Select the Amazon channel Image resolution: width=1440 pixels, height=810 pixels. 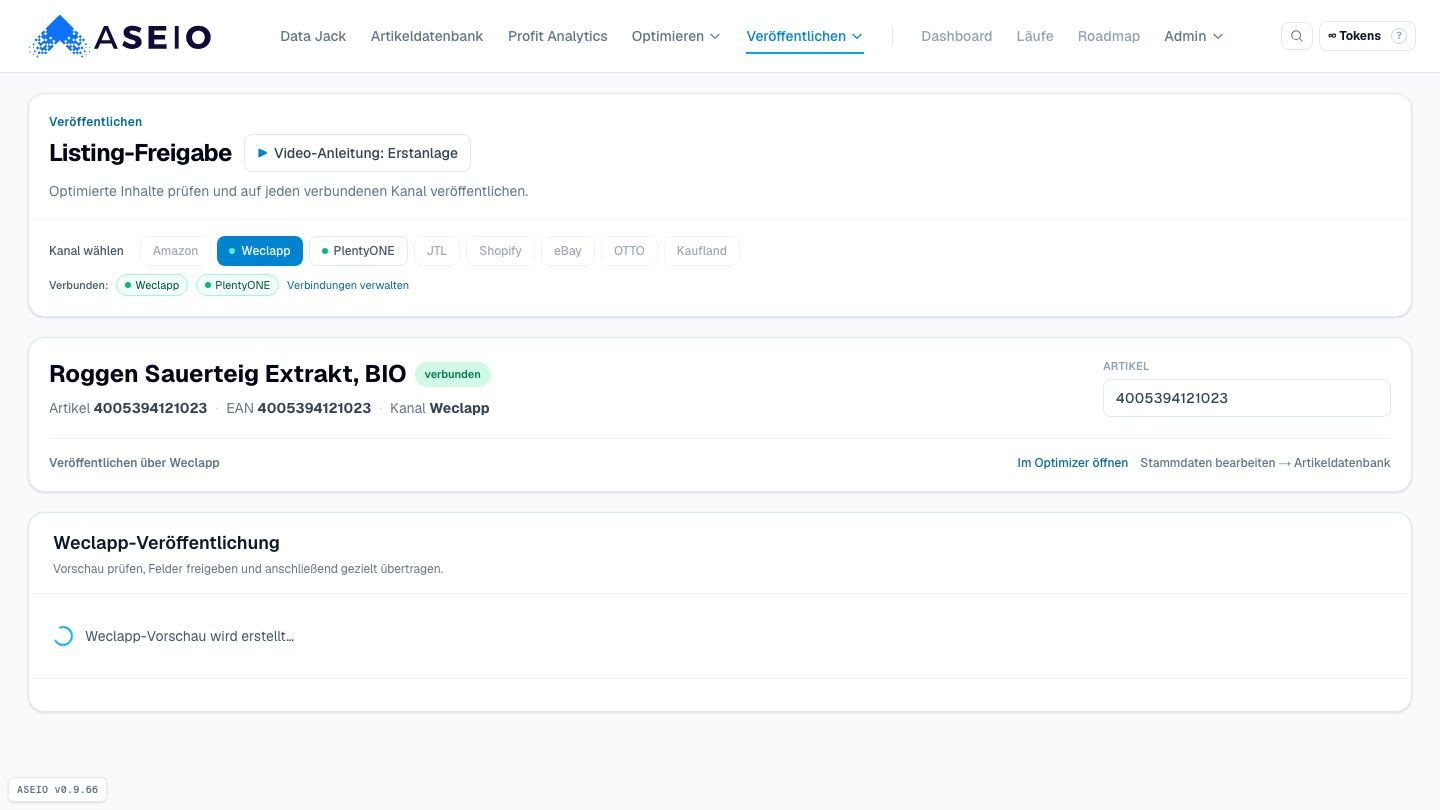click(175, 251)
